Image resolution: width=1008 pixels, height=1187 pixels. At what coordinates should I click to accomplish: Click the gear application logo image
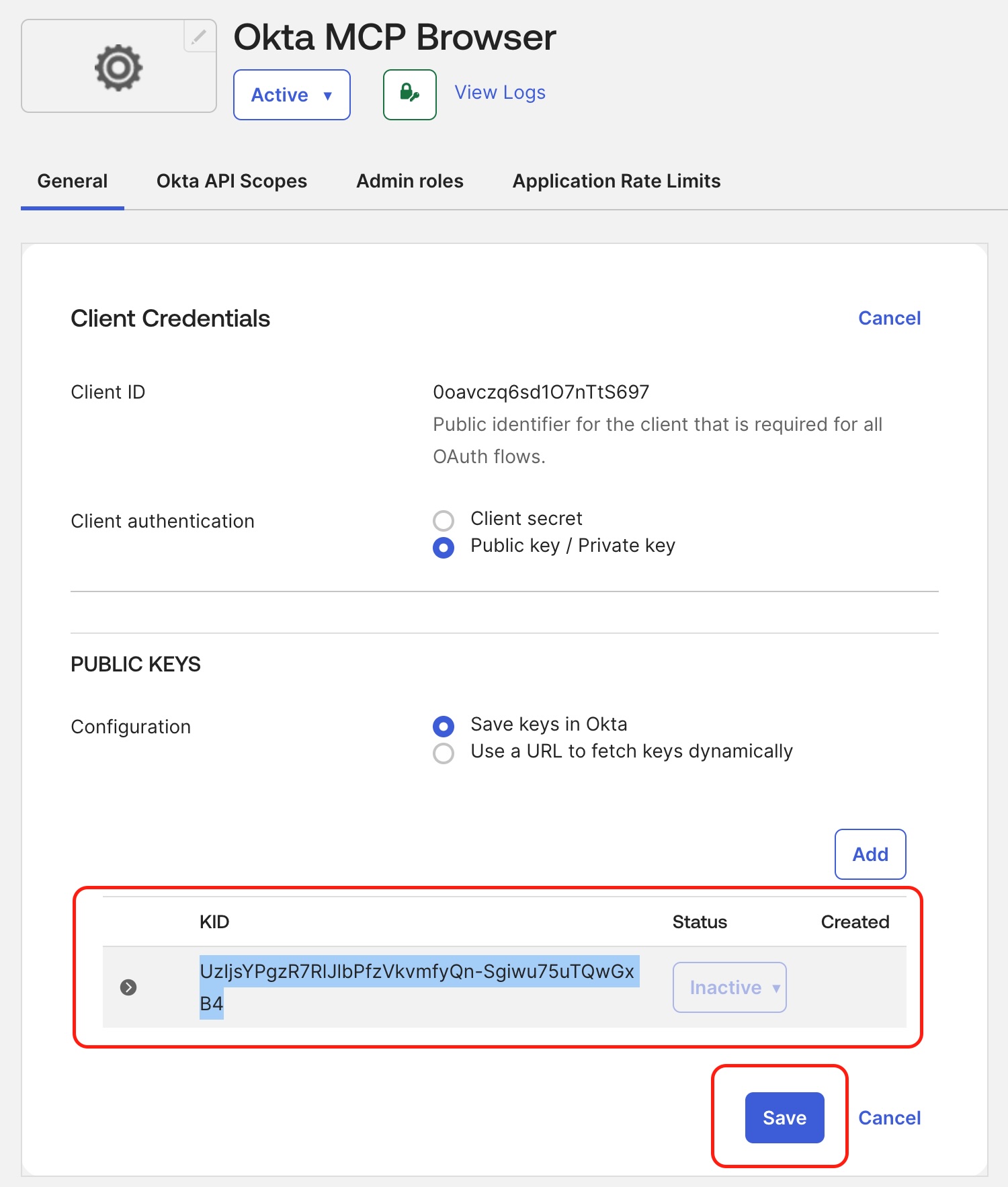[118, 67]
